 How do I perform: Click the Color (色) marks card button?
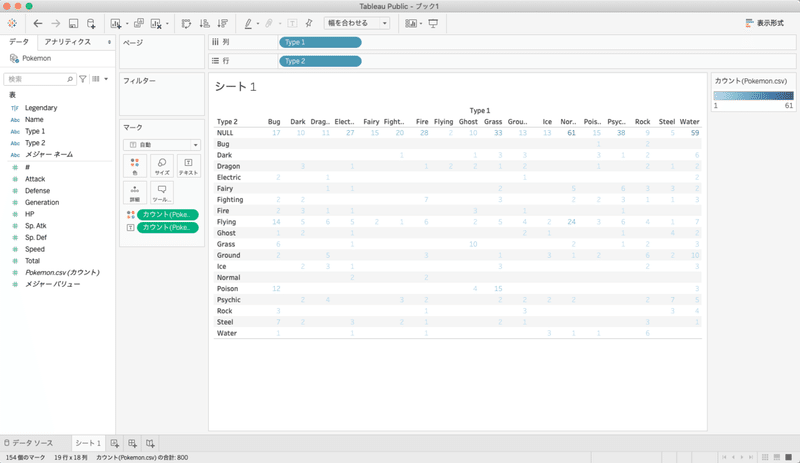coord(135,166)
